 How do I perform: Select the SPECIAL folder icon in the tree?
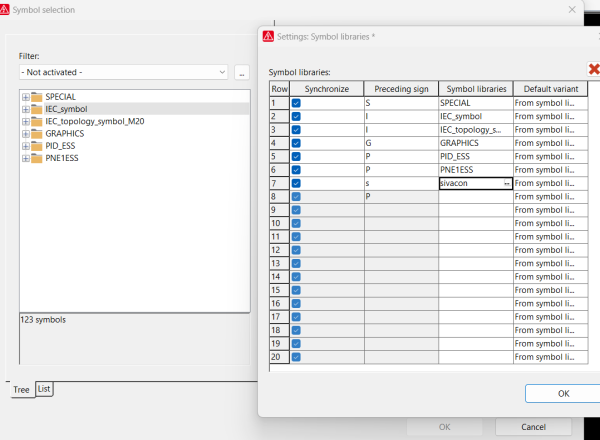(37, 97)
